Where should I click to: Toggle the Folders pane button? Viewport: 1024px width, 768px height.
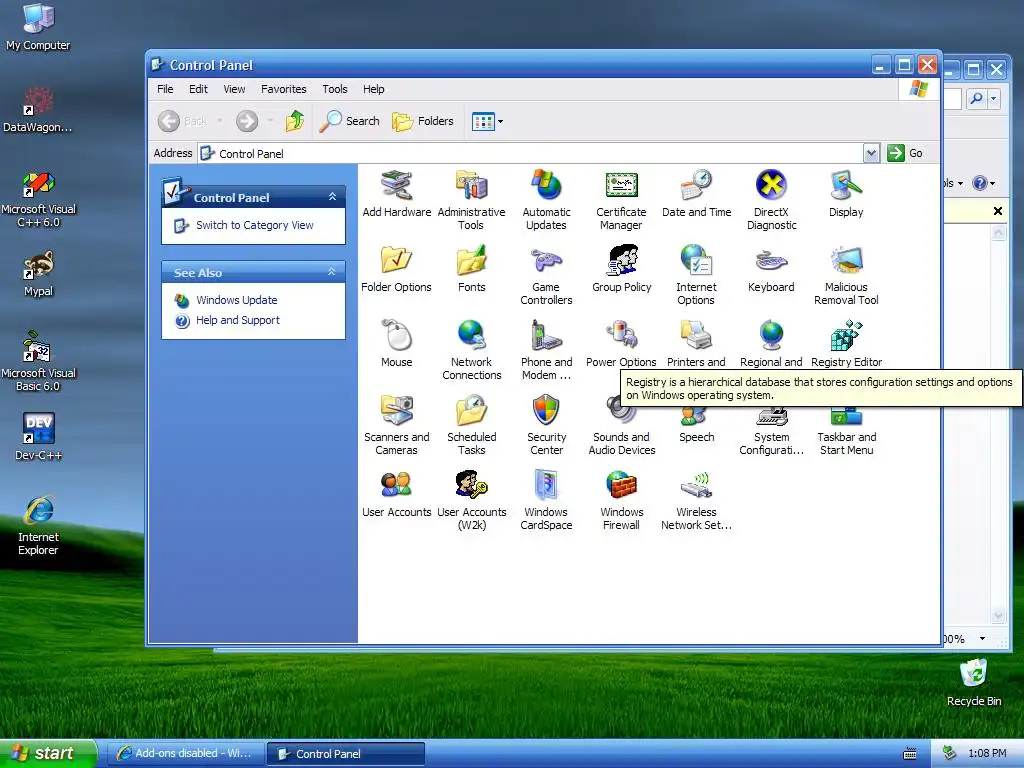pyautogui.click(x=423, y=121)
